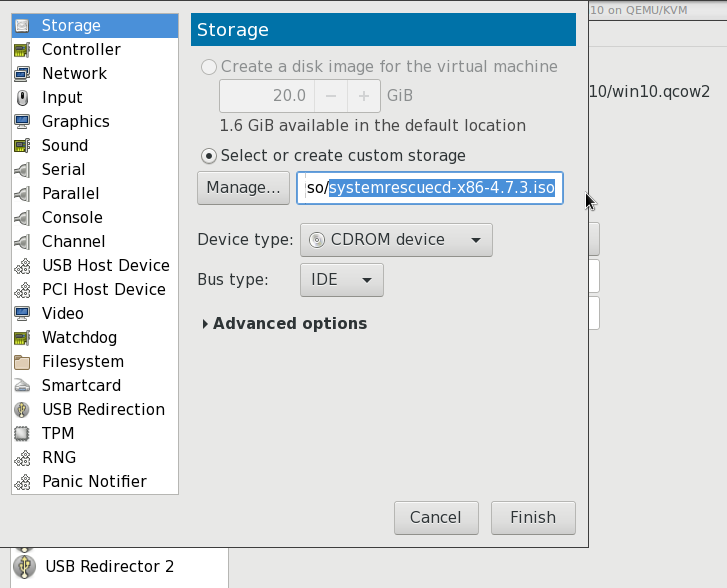
Task: Open the Bus type IDE dropdown
Action: tap(341, 280)
